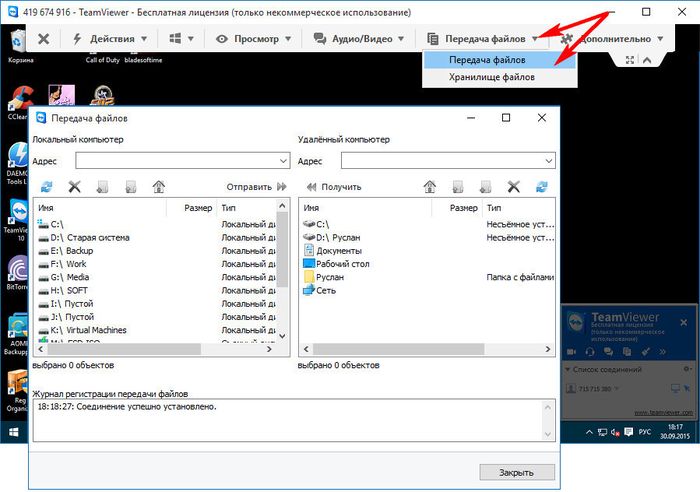700x492 pixels.
Task: Open the Аудио/Видео toolbar menu
Action: [358, 39]
